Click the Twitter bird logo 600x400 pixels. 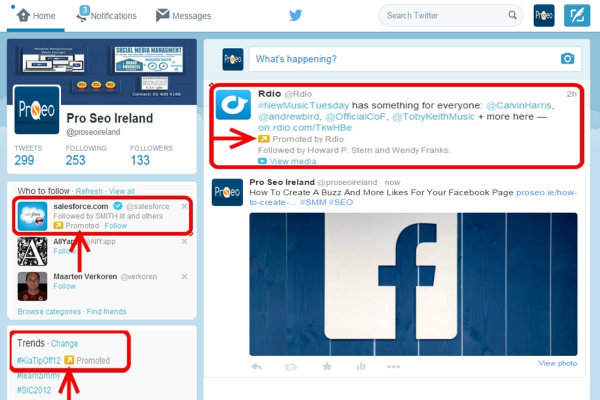pos(295,15)
